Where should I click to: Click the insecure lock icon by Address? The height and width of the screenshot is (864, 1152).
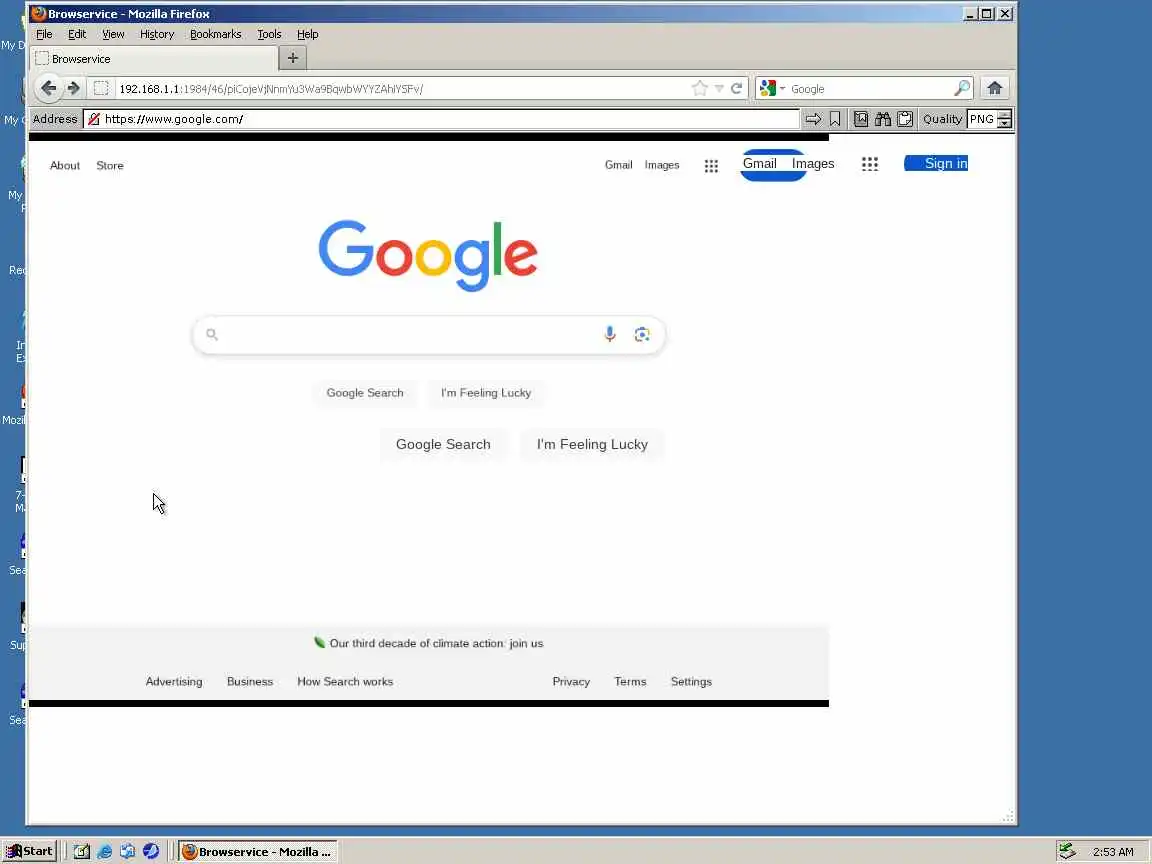[94, 119]
